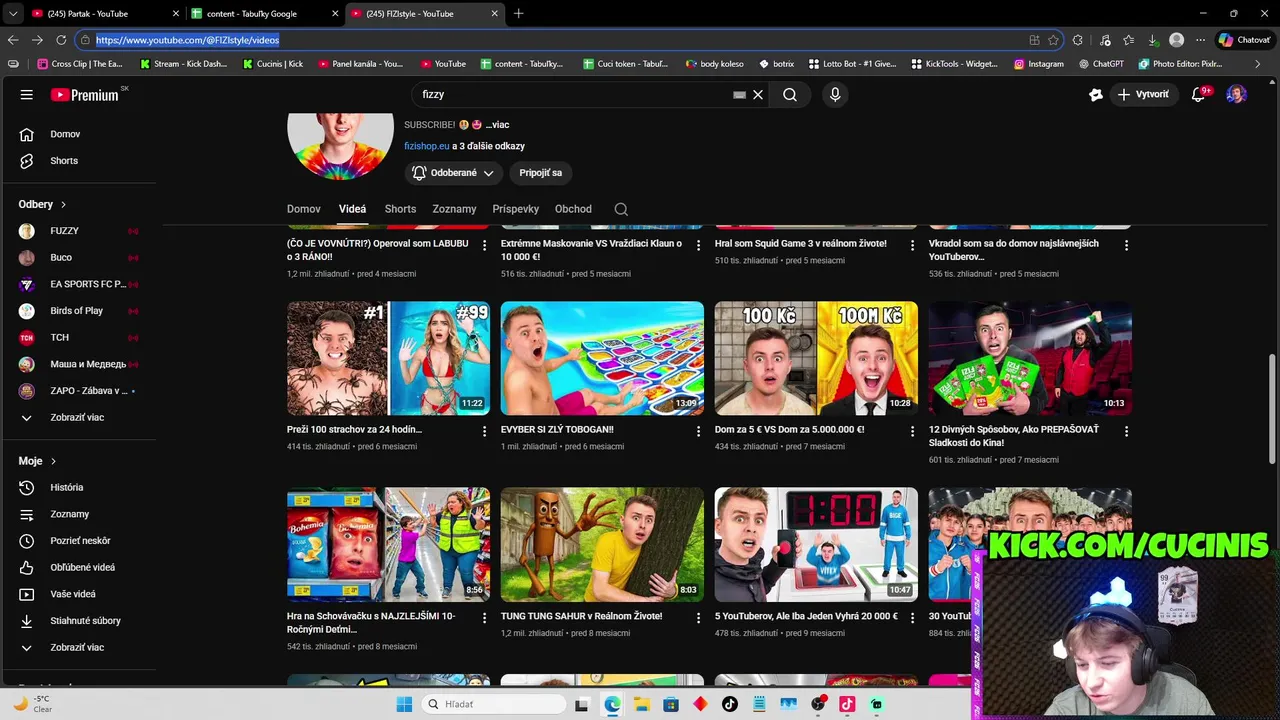
Task: Open Microsoft Store from taskbar
Action: click(x=671, y=704)
